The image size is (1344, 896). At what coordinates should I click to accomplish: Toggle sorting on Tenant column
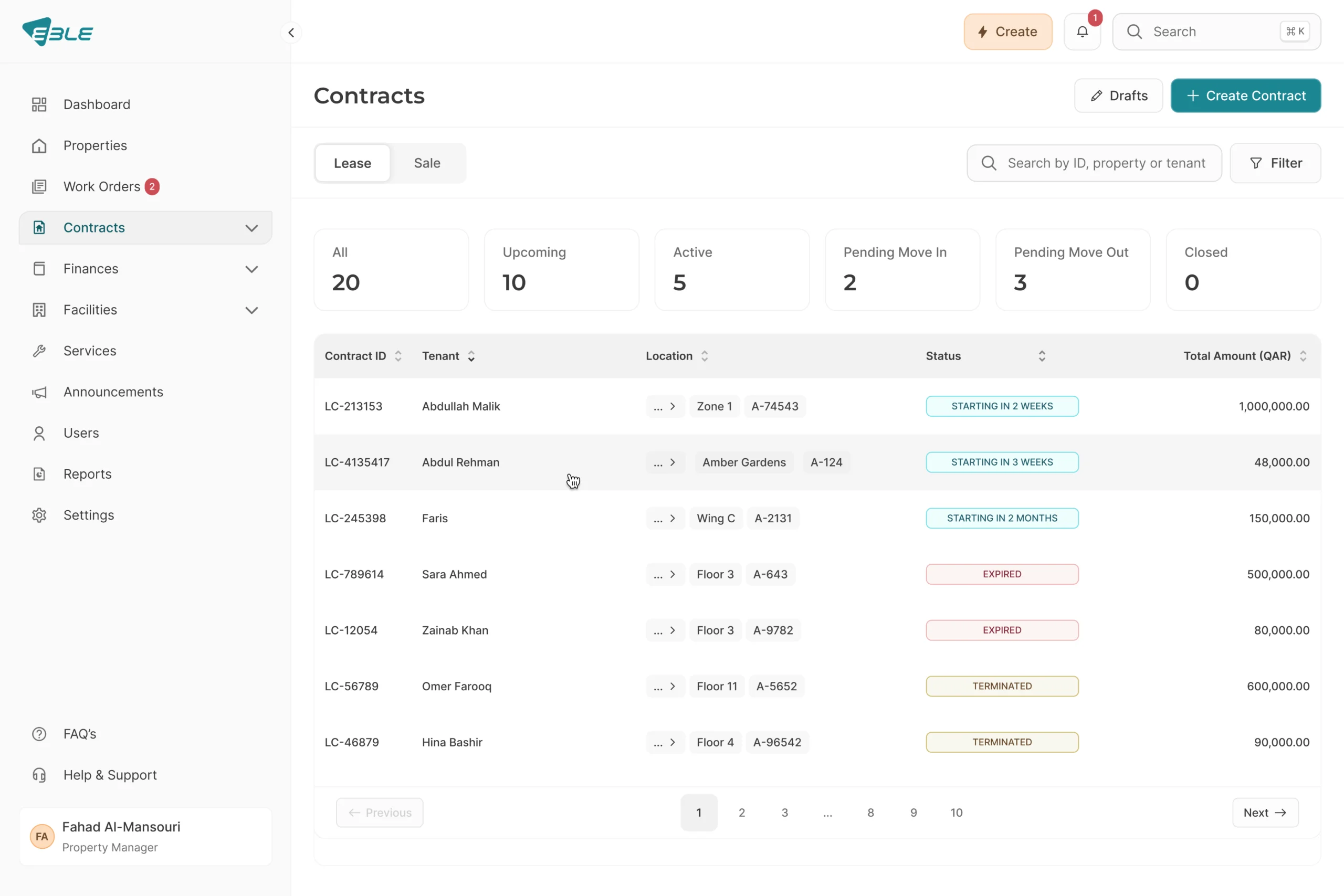pyautogui.click(x=471, y=356)
